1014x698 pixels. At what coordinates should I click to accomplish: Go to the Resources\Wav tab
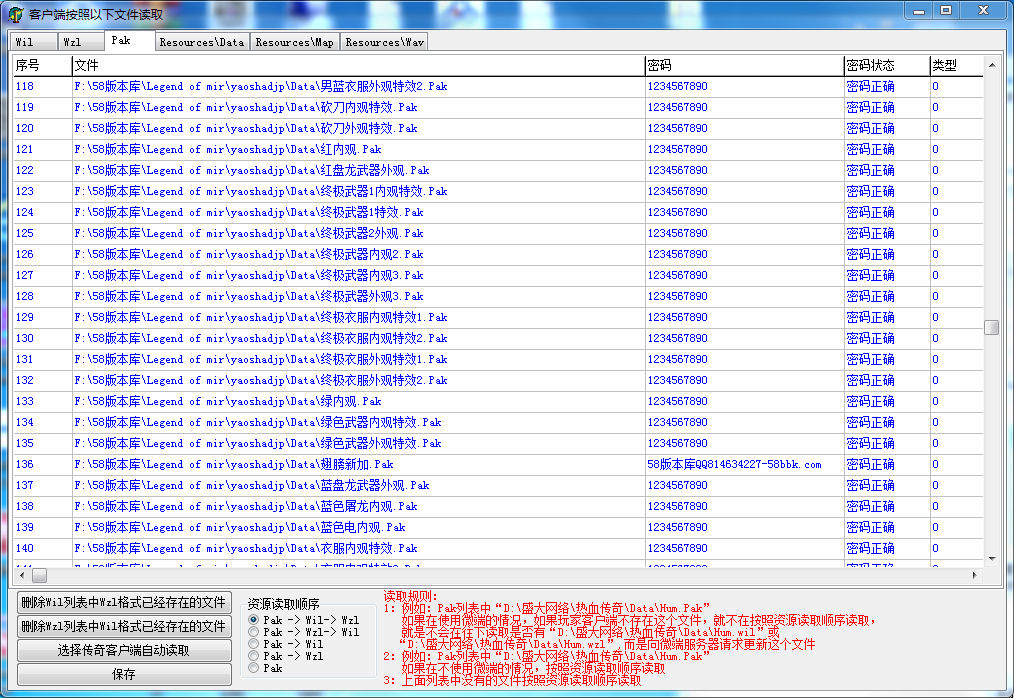click(x=383, y=42)
